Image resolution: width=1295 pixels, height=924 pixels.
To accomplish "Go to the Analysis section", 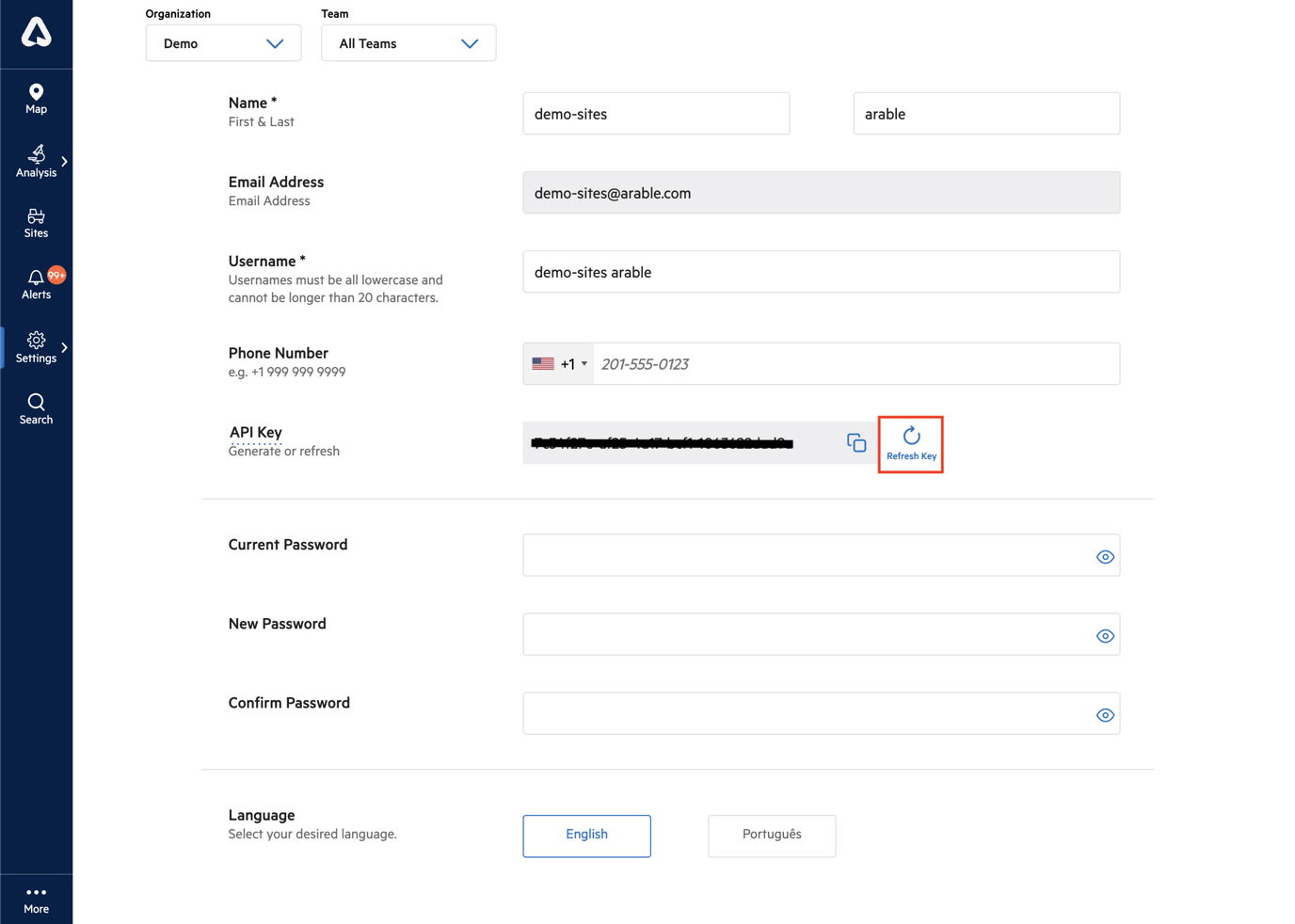I will [36, 161].
